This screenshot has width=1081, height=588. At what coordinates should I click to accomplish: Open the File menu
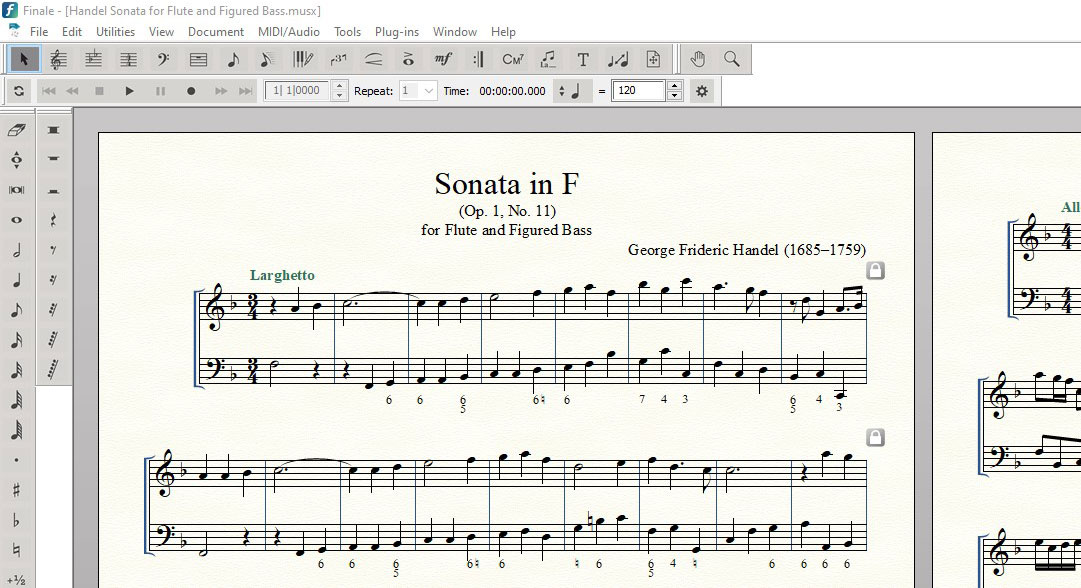pyautogui.click(x=39, y=32)
